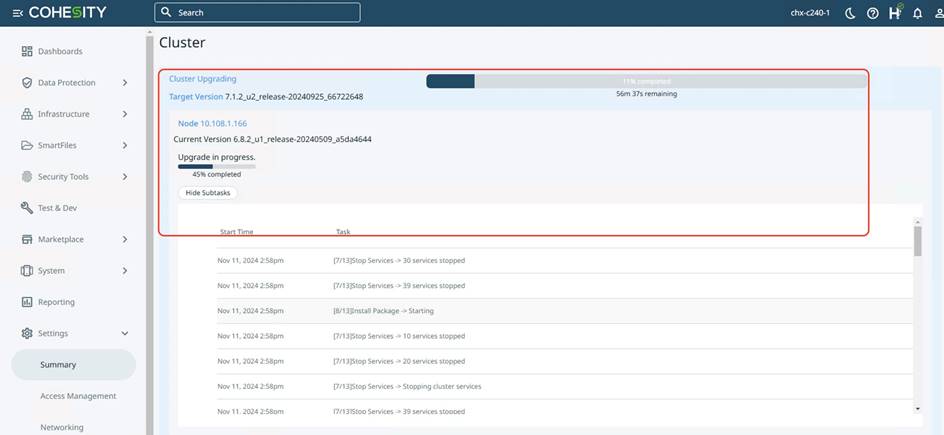Viewport: 944px width, 435px height.
Task: Expand the System menu chevron
Action: point(125,271)
